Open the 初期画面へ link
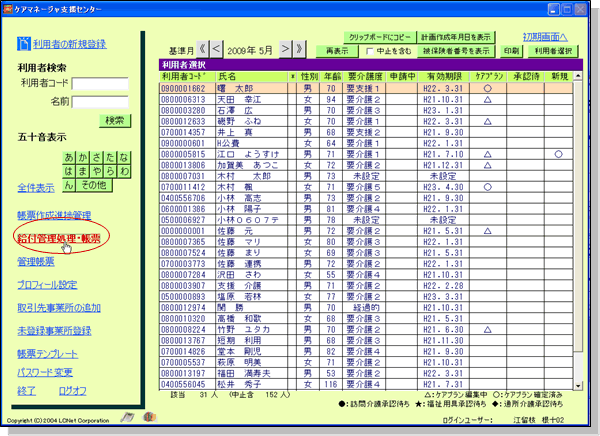Image resolution: width=600 pixels, height=436 pixels. tap(545, 37)
